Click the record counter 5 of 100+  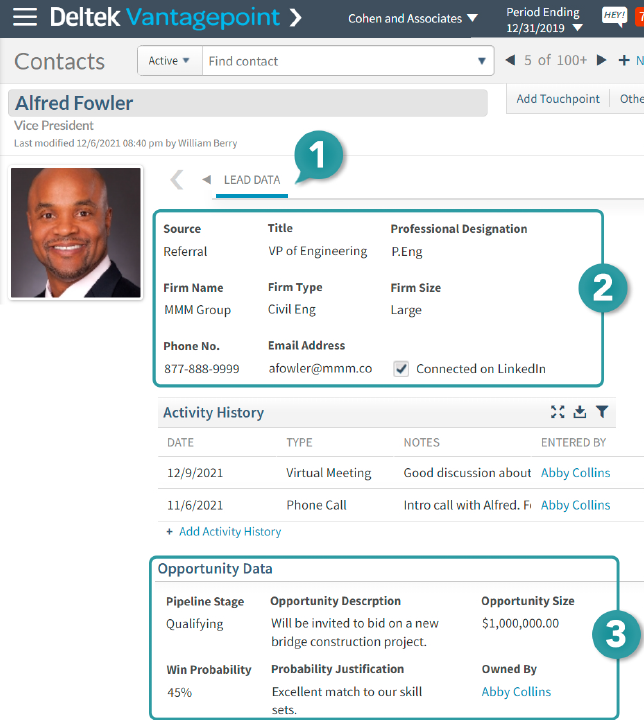(556, 60)
